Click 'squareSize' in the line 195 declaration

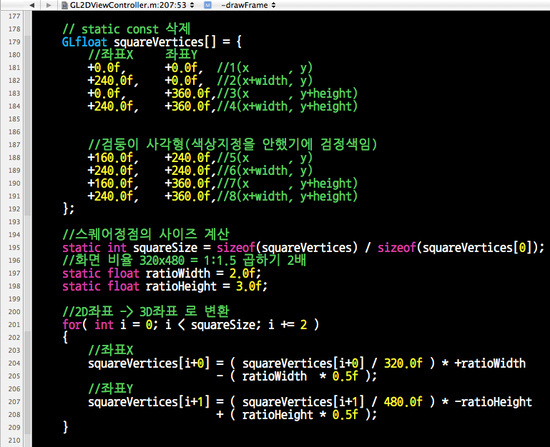pyautogui.click(x=165, y=248)
